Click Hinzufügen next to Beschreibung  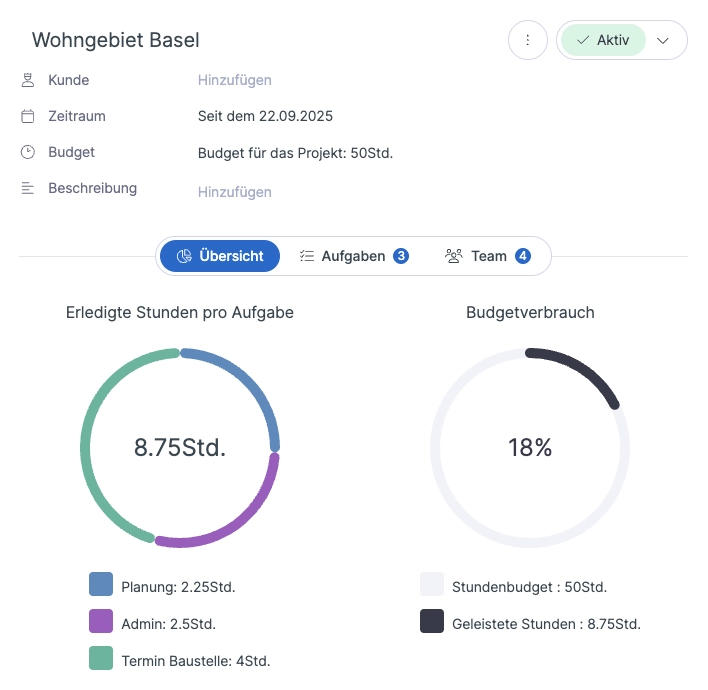[235, 192]
